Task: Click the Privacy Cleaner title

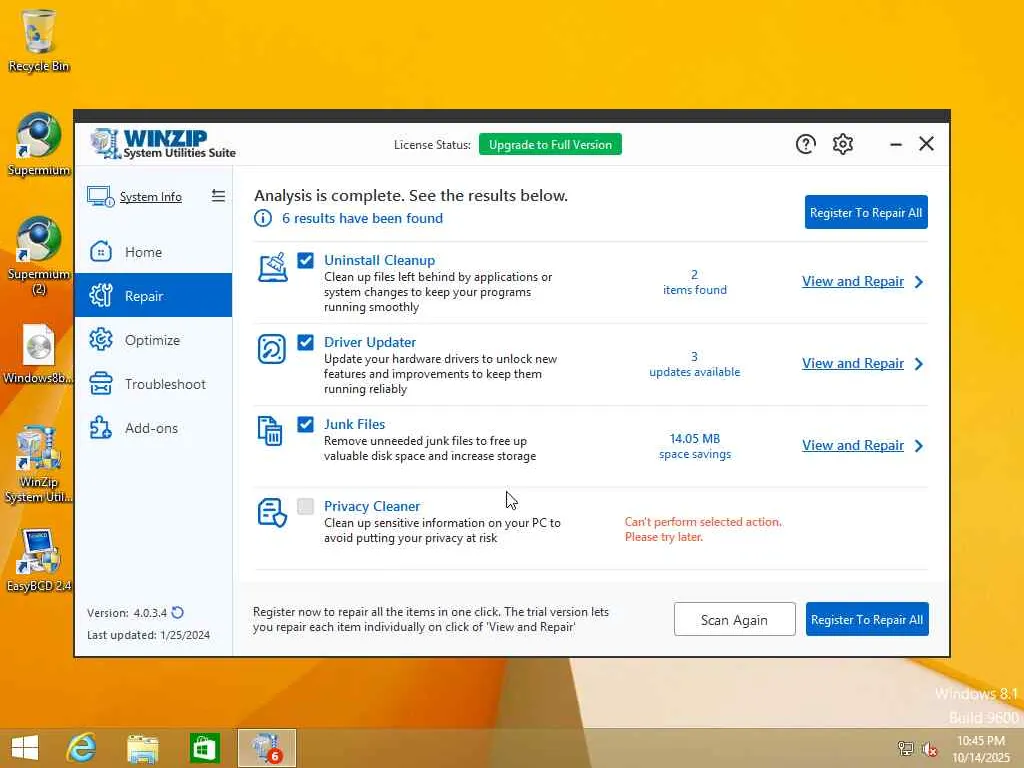Action: pos(372,506)
